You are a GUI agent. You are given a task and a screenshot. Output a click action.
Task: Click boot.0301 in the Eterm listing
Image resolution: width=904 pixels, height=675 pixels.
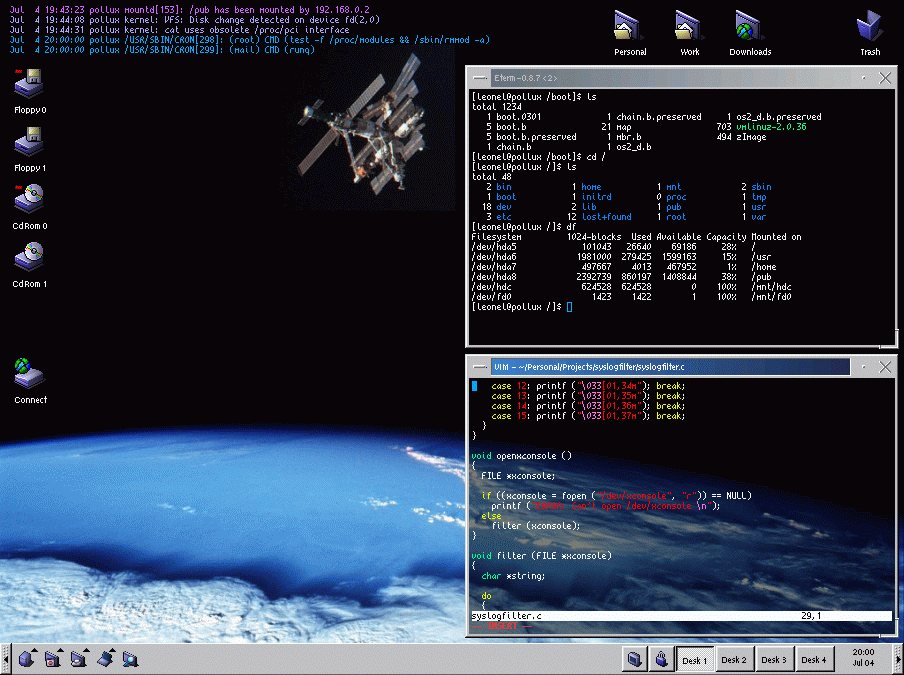[518, 117]
